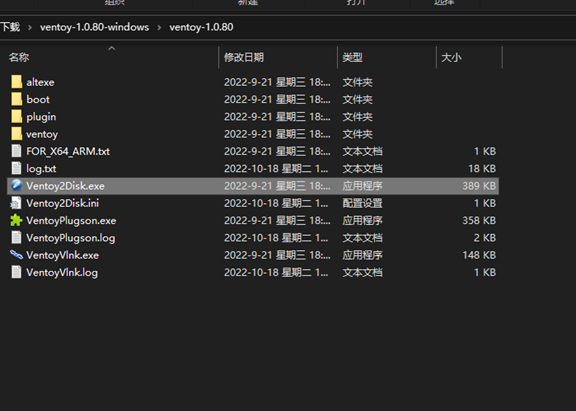Go to ventoy-1.0.80-windows in the breadcrumb
Screen dimensions: 576x411
click(94, 27)
